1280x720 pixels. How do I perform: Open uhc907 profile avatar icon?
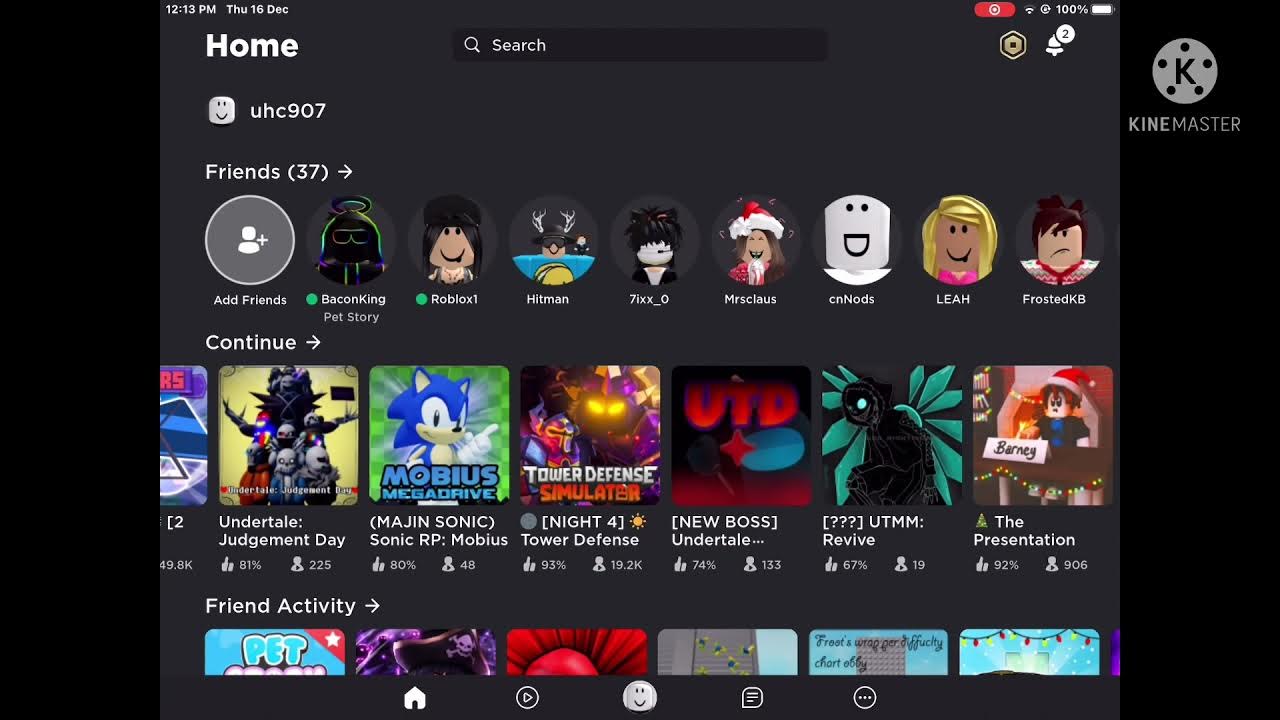click(221, 111)
